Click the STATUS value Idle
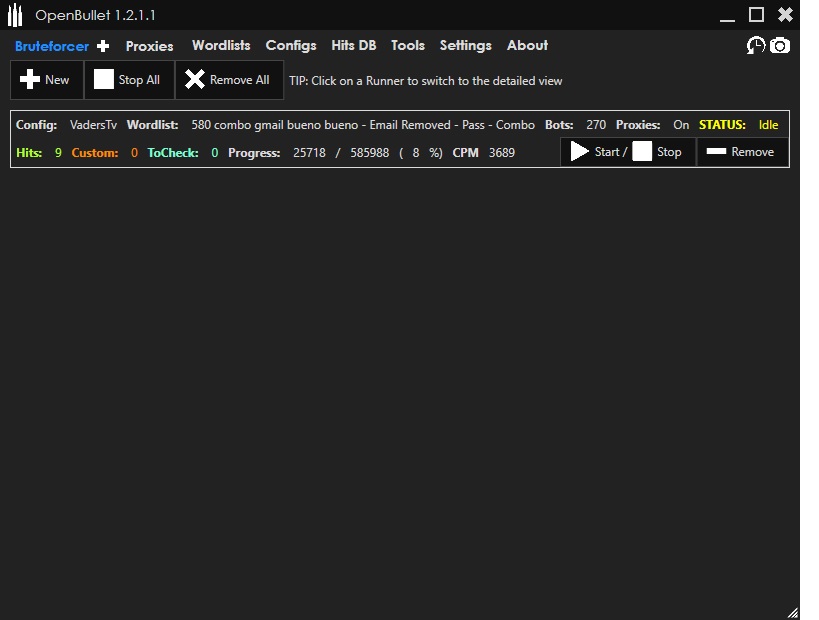Screen dimensions: 819x620 tap(768, 125)
